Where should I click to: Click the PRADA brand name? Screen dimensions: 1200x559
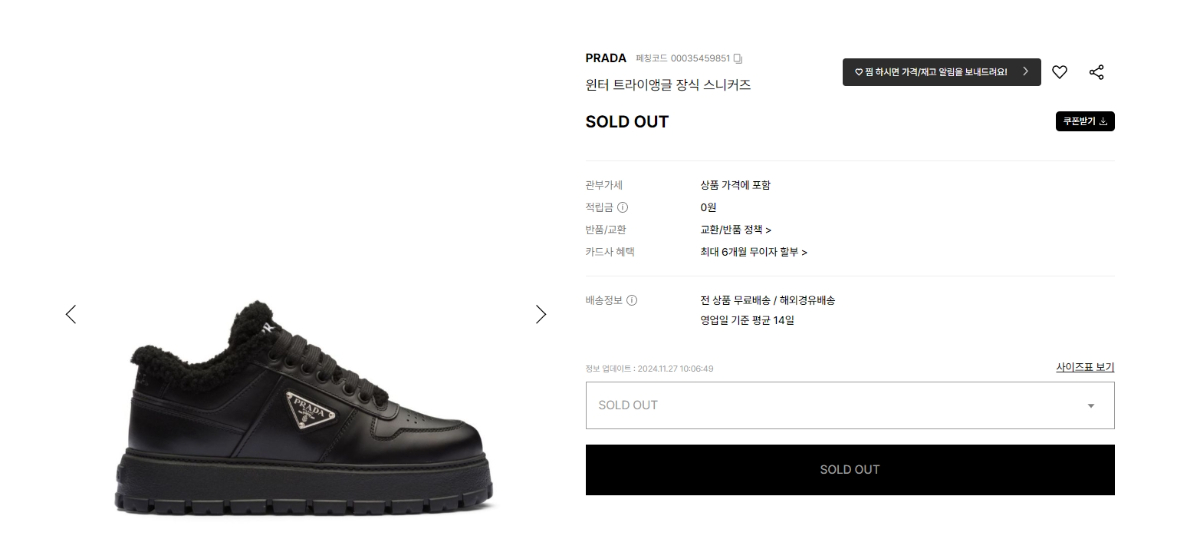[606, 58]
